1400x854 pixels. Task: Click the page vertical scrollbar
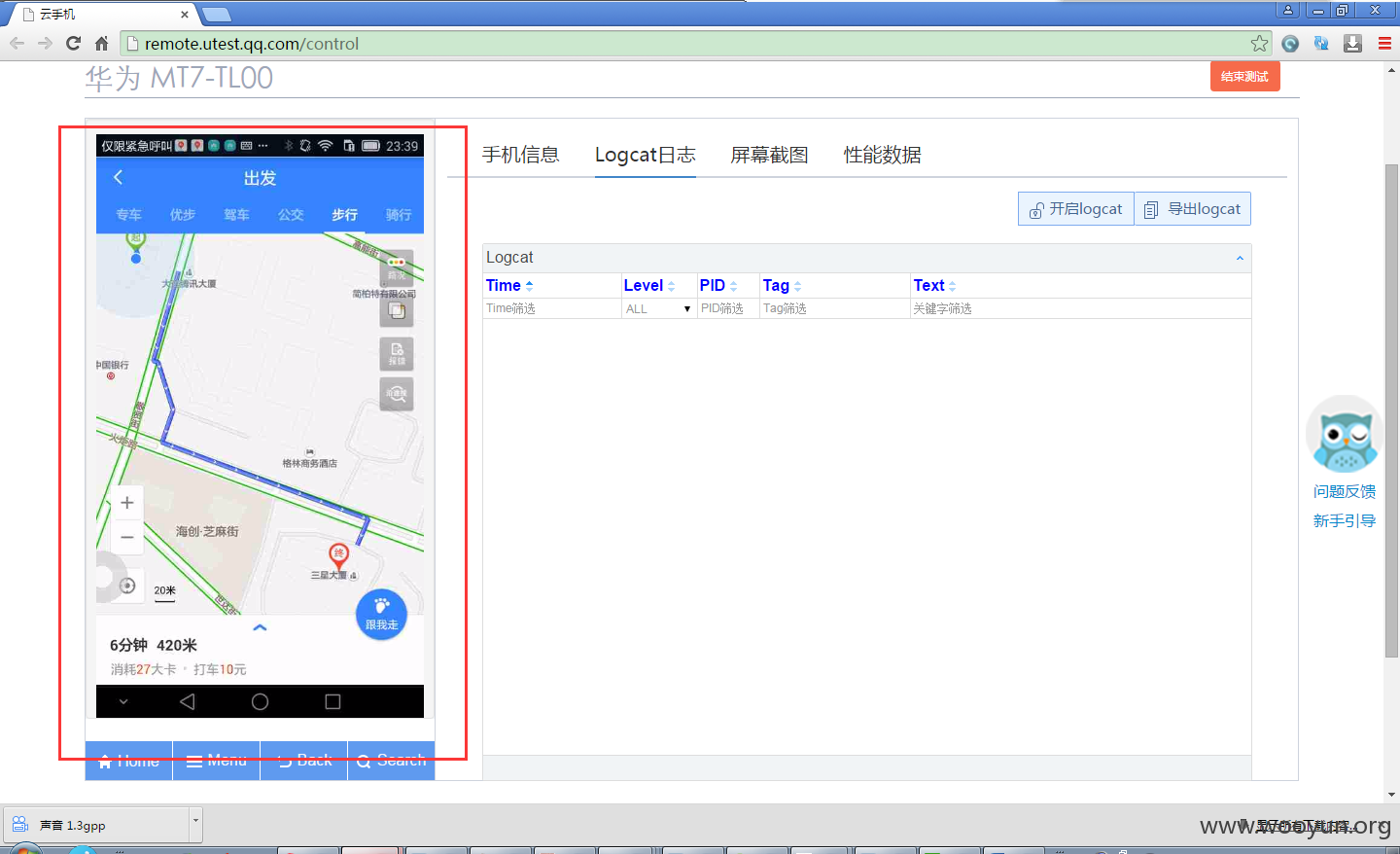pos(1392,411)
